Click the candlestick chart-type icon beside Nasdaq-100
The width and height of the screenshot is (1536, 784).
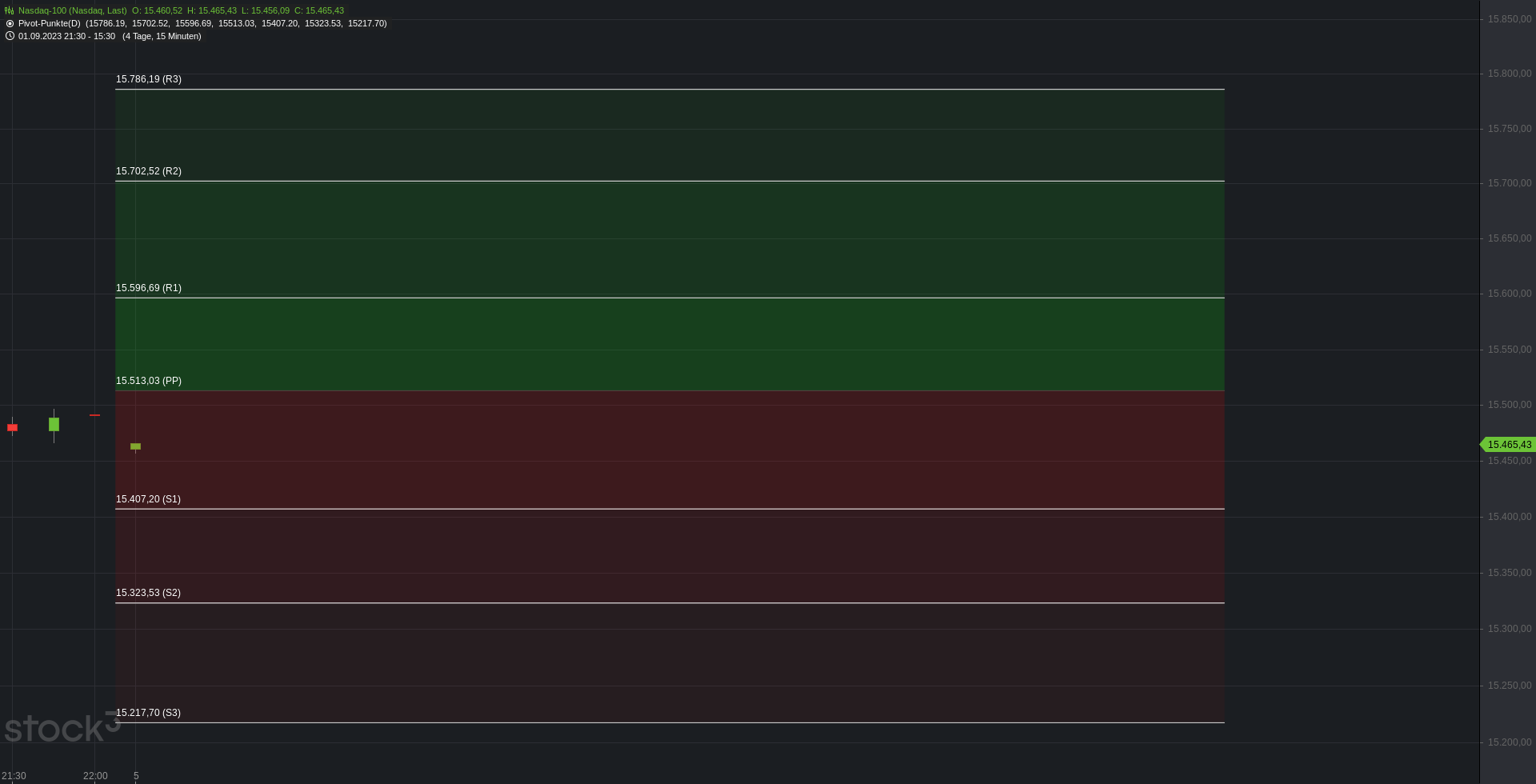coord(10,10)
